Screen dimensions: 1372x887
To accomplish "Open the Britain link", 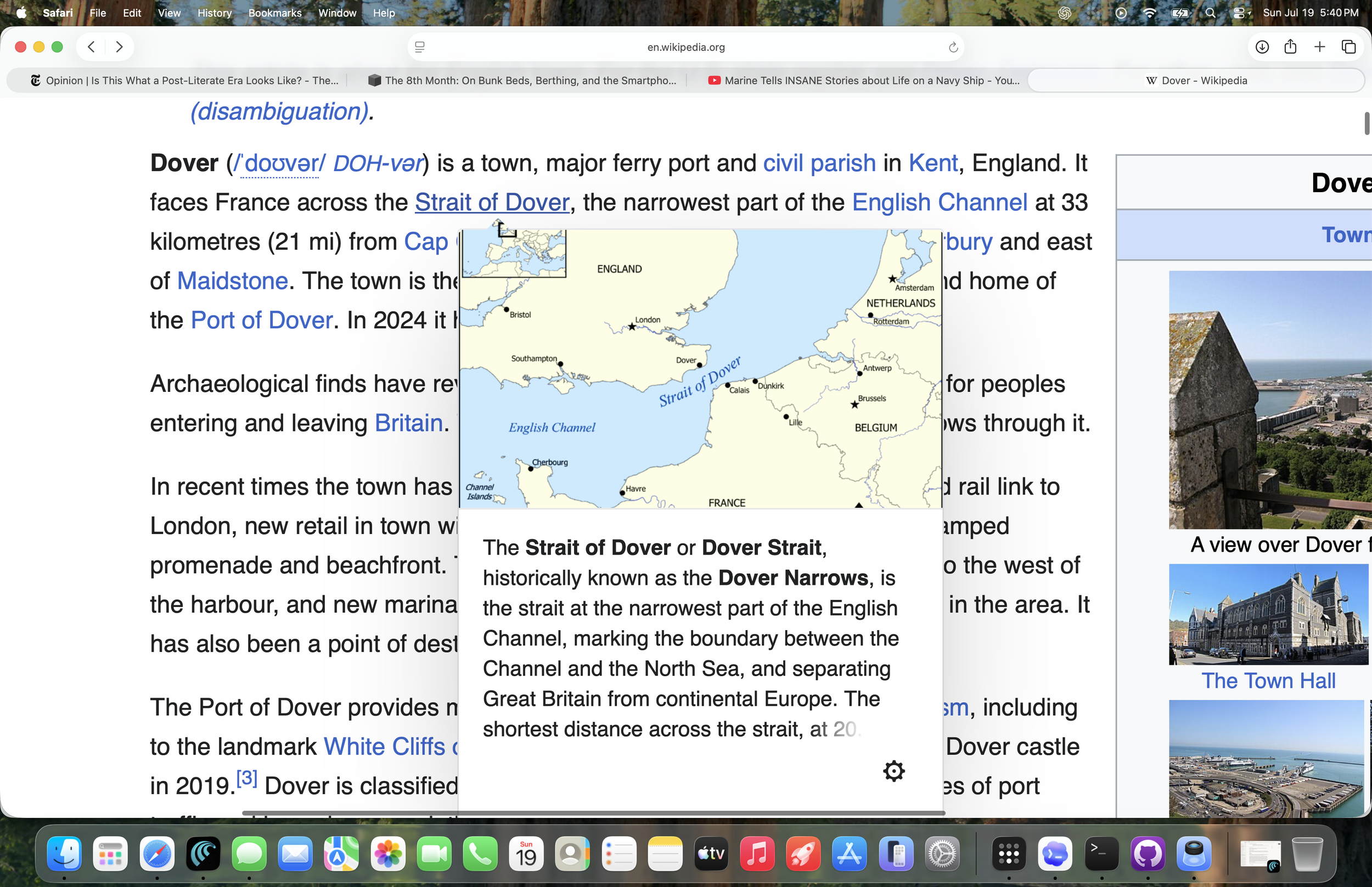I will pos(408,423).
